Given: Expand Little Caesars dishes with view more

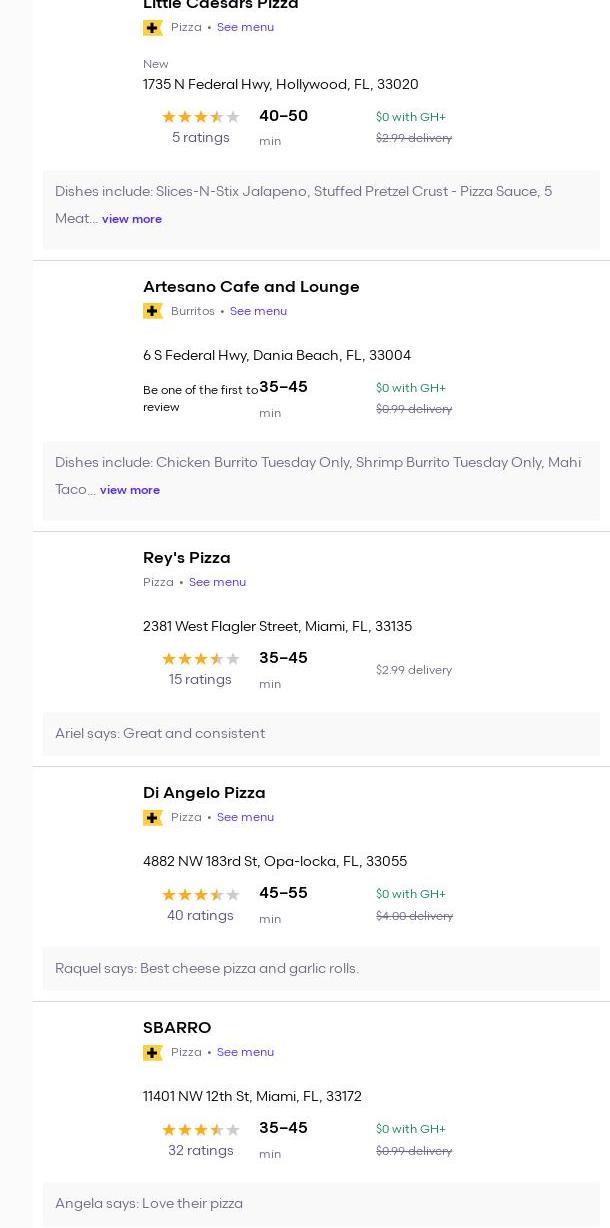Looking at the screenshot, I should coord(131,219).
